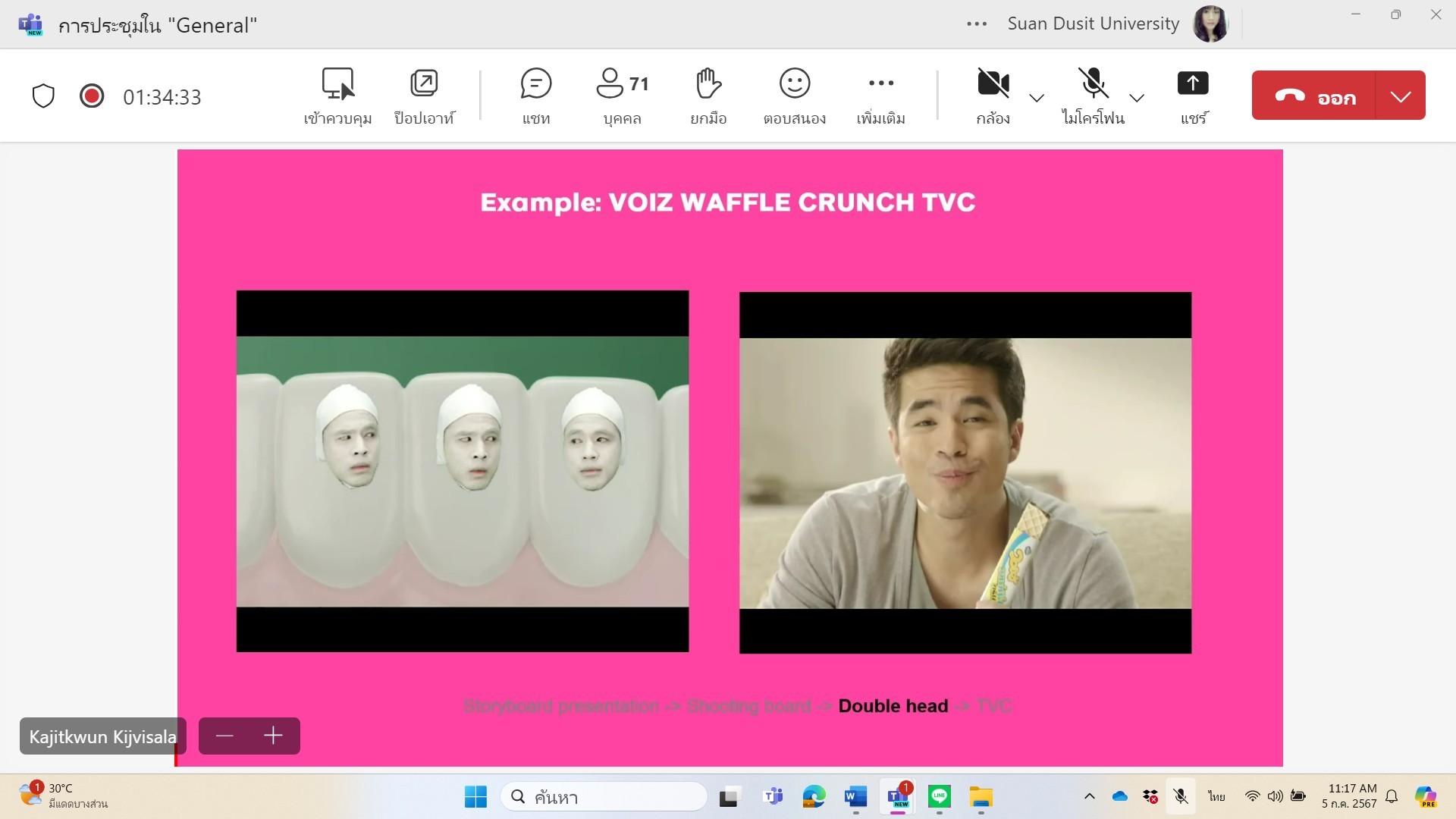The height and width of the screenshot is (819, 1456).
Task: Click the Suan Dusit University account name
Action: [x=1094, y=24]
